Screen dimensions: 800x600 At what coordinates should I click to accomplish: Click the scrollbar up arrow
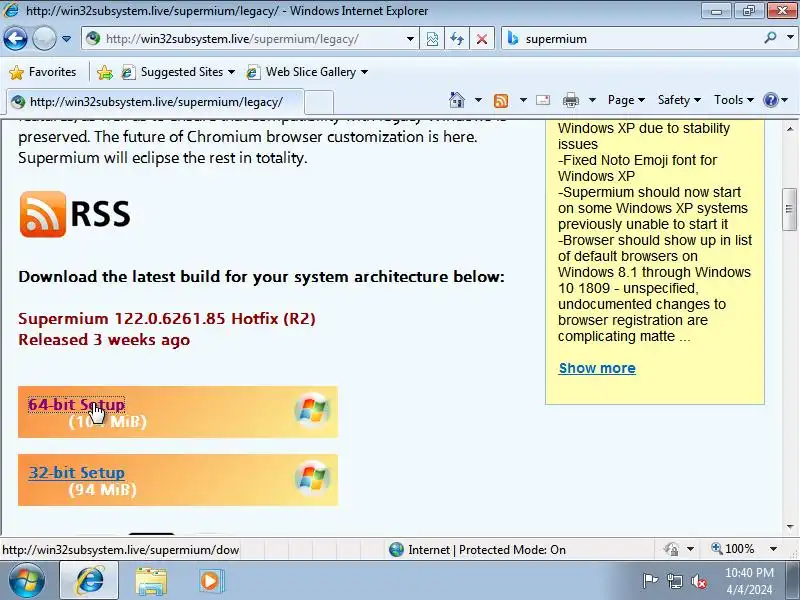pos(790,129)
